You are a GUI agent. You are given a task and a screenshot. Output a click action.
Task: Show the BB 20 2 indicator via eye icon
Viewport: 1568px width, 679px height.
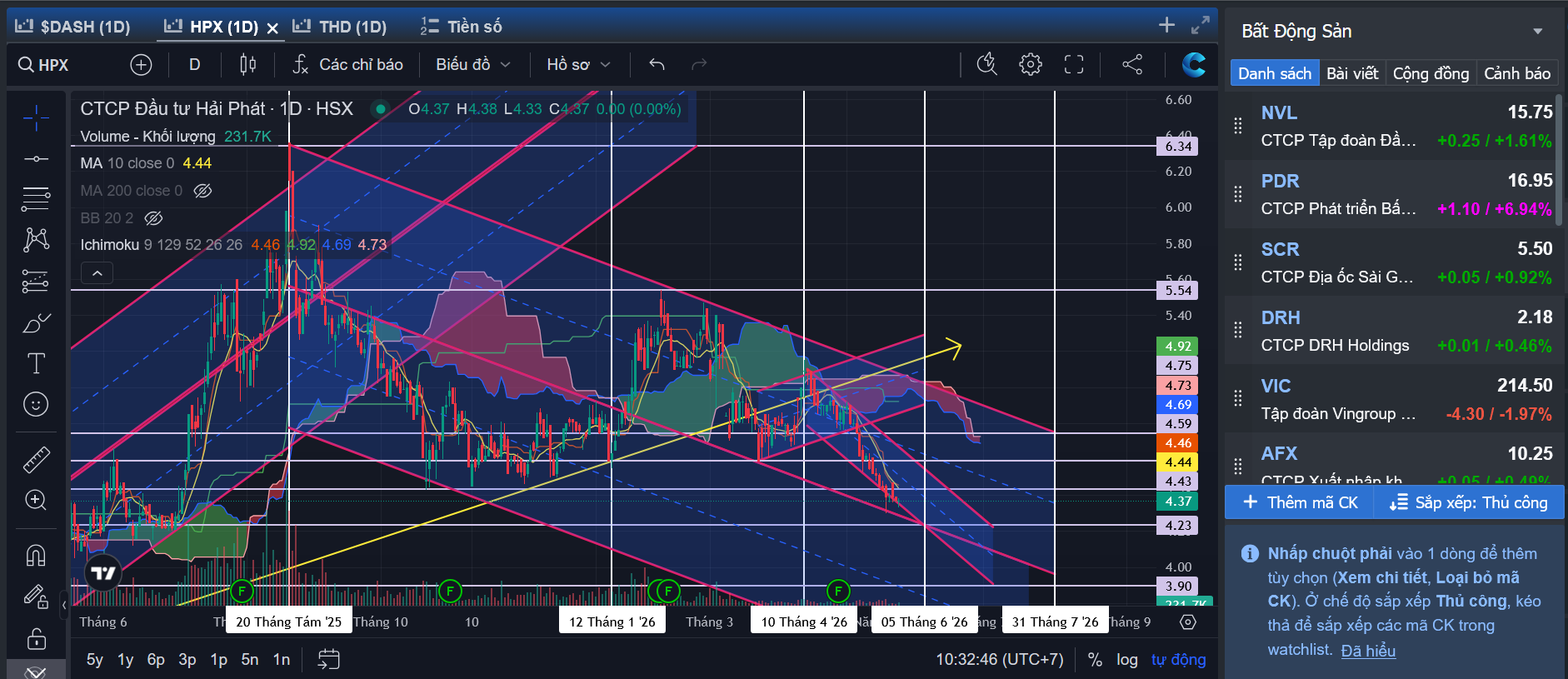point(153,218)
